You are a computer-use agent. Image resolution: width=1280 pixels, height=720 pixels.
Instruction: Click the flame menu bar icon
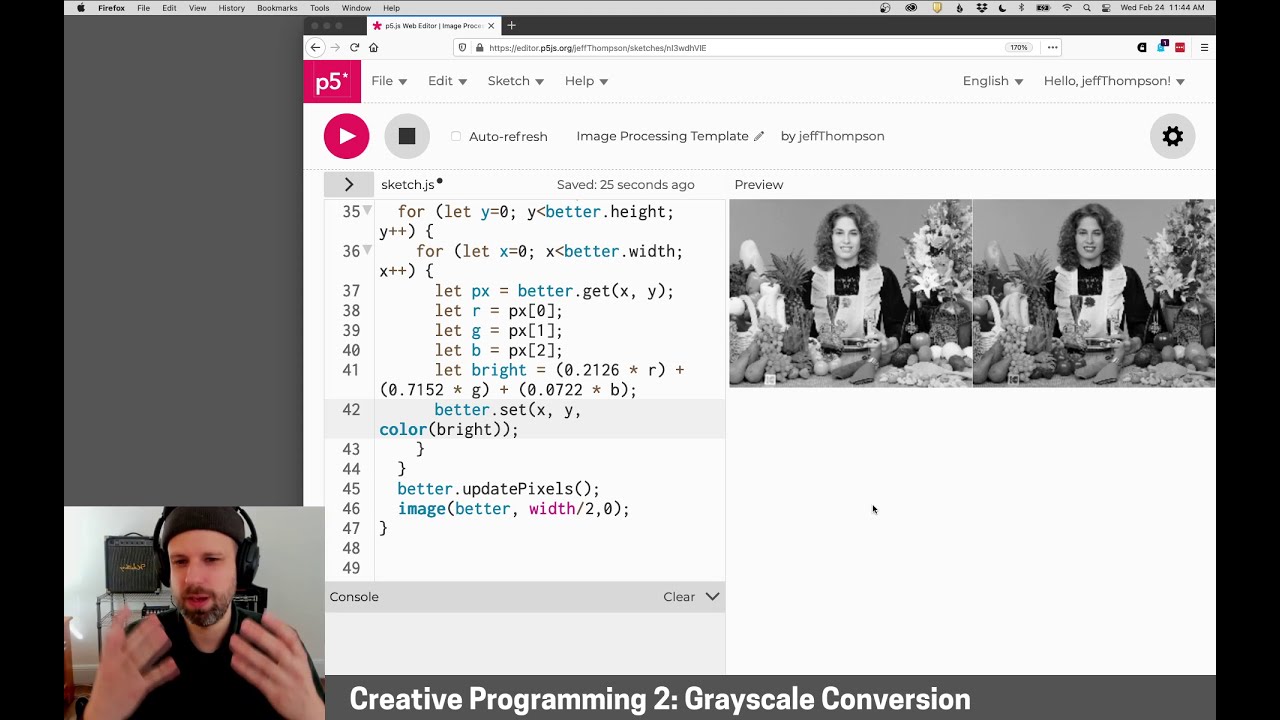(960, 7)
